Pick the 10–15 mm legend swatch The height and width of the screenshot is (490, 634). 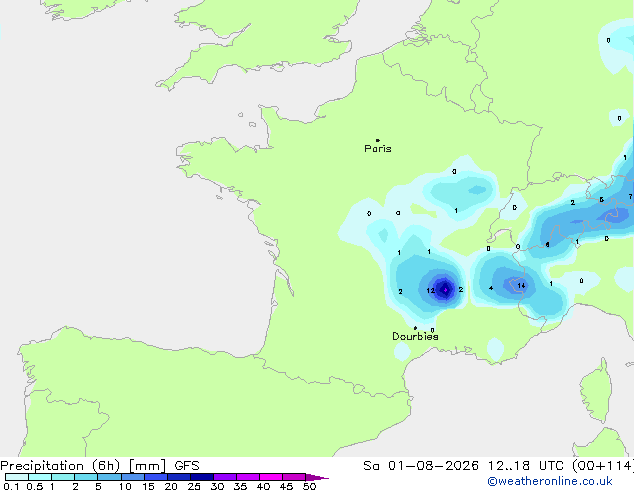pos(132,477)
